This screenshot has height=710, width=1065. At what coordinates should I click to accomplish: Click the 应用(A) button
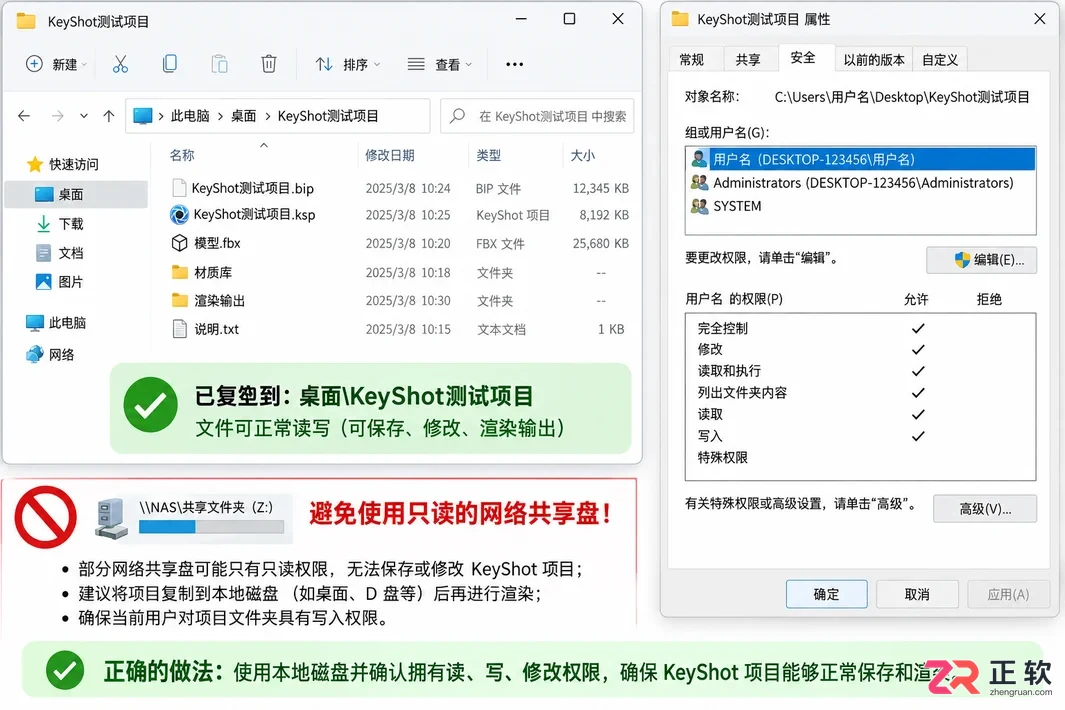(1008, 594)
